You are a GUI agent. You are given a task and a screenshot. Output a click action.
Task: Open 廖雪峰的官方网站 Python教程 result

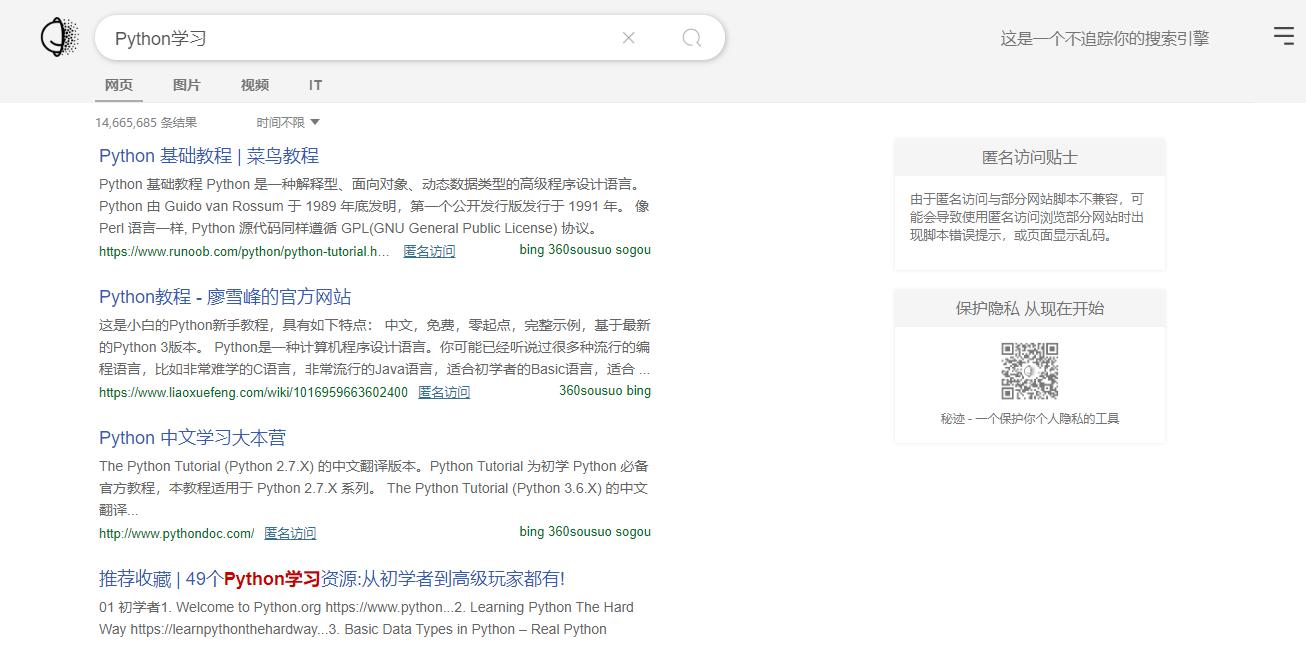pos(226,297)
